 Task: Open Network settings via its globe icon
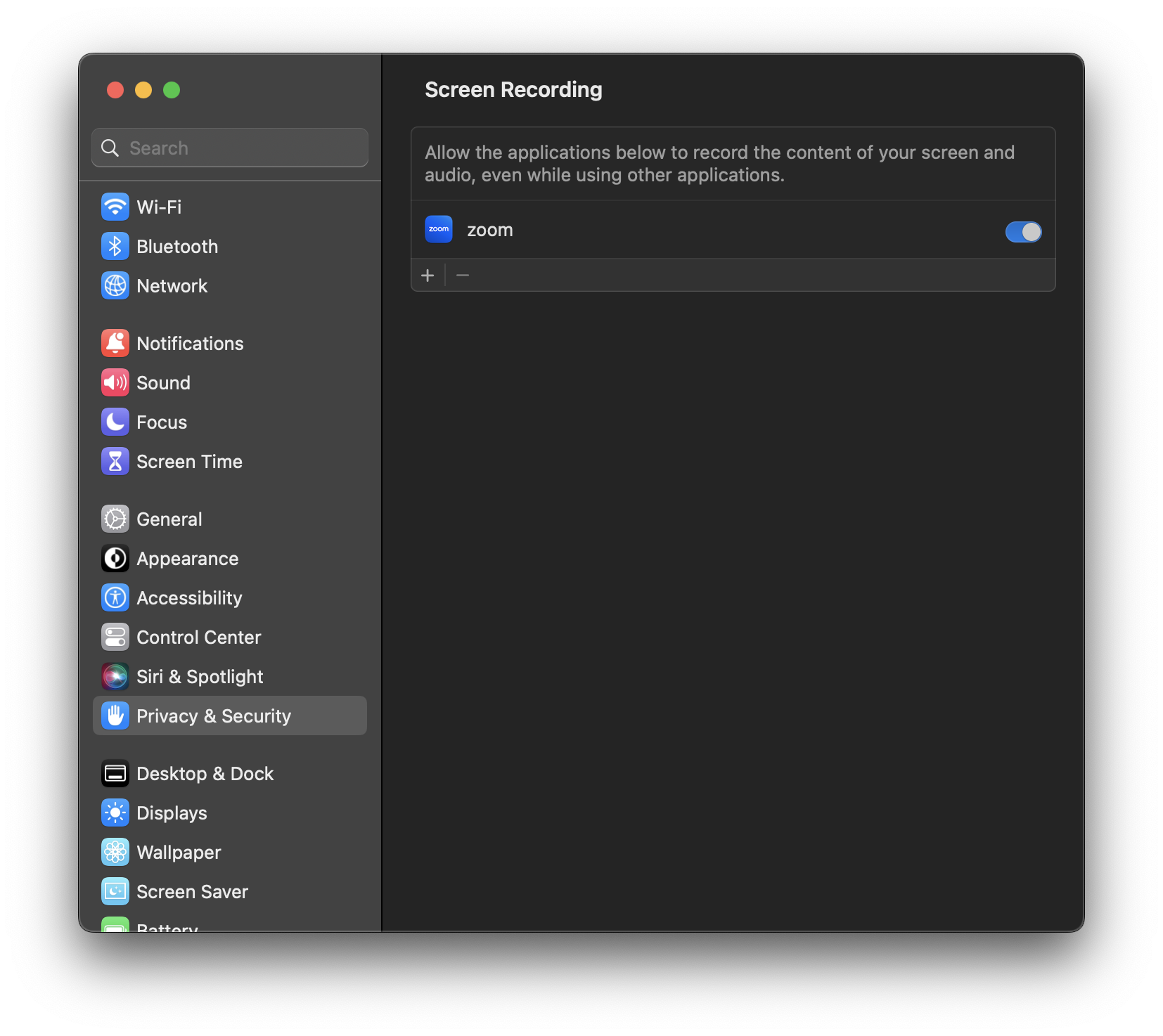pyautogui.click(x=115, y=285)
